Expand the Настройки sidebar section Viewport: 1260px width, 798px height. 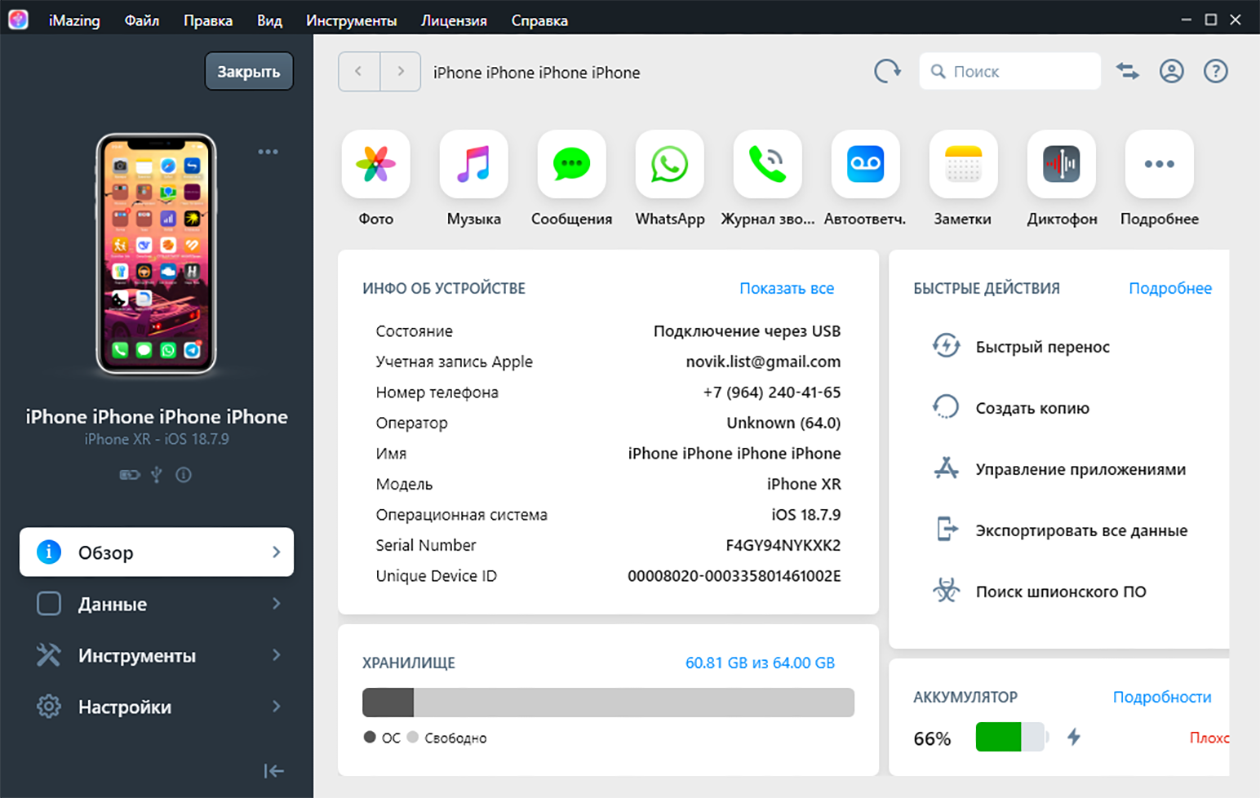(157, 707)
